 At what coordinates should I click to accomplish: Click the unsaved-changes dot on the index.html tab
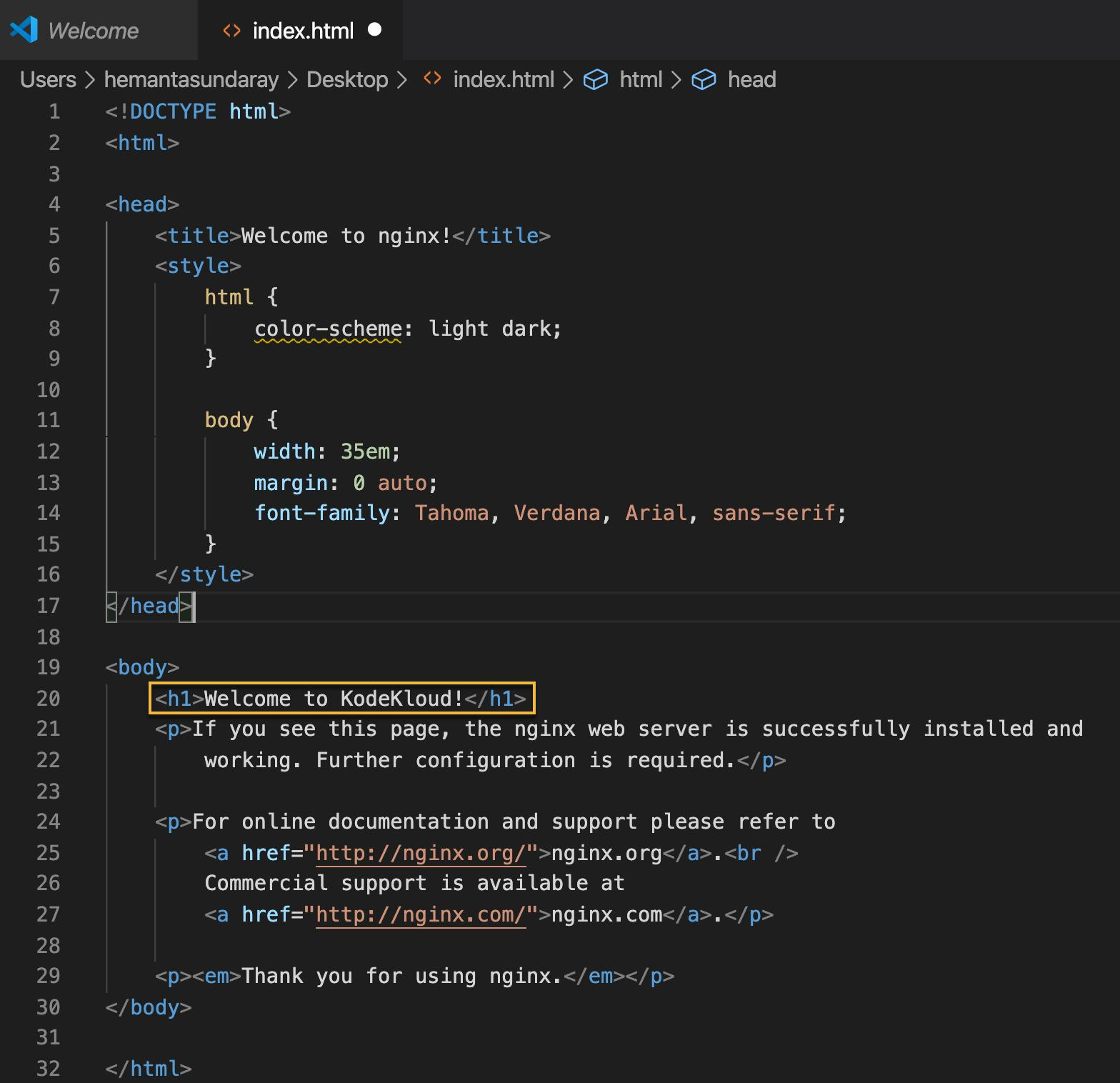pos(374,30)
